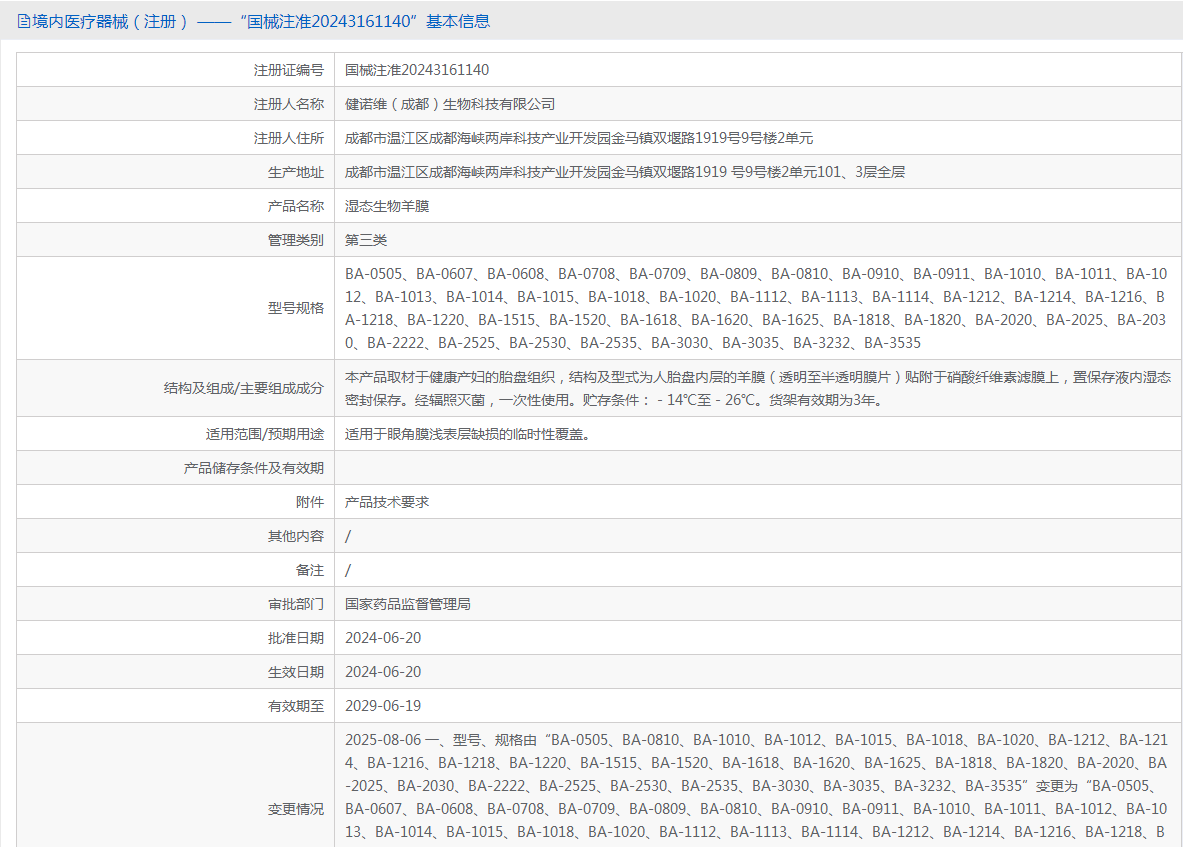Click the 变更情况 change record text
The height and width of the screenshot is (847, 1183).
click(x=755, y=785)
